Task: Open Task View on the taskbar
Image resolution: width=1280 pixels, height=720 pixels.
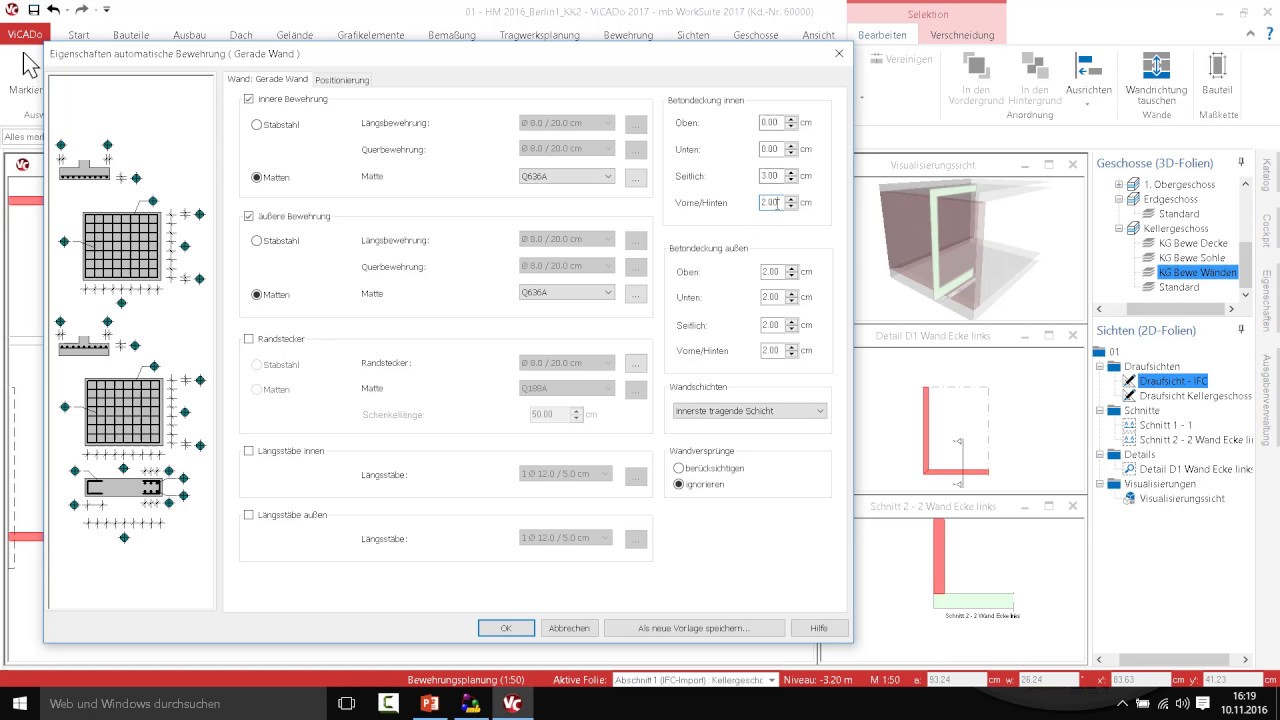Action: coord(346,704)
